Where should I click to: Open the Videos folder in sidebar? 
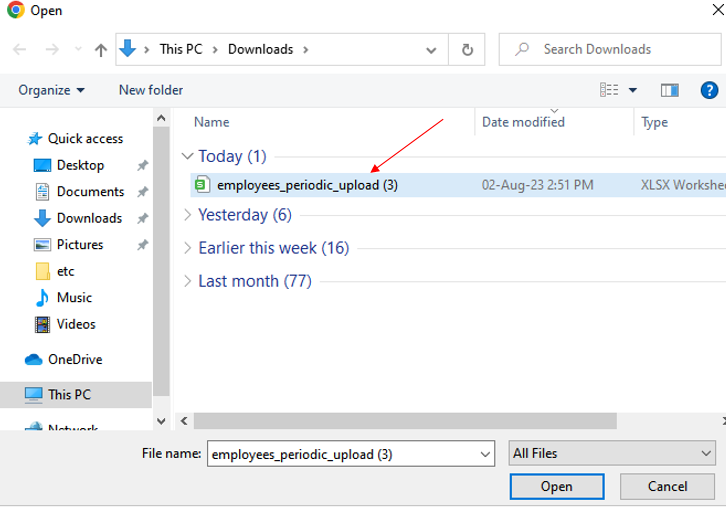tap(75, 324)
